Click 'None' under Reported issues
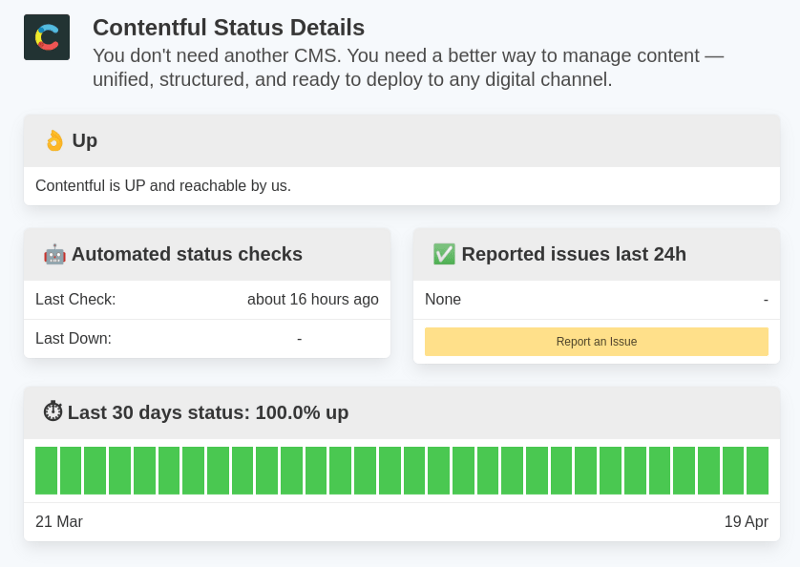The image size is (800, 567). 443,299
